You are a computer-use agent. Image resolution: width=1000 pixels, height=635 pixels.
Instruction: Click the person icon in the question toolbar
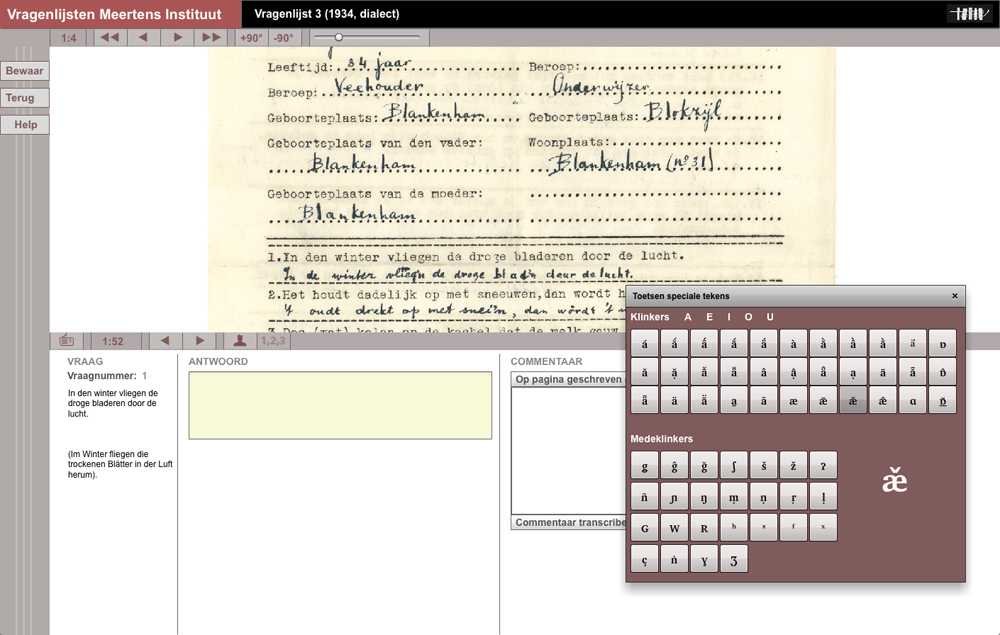click(240, 341)
